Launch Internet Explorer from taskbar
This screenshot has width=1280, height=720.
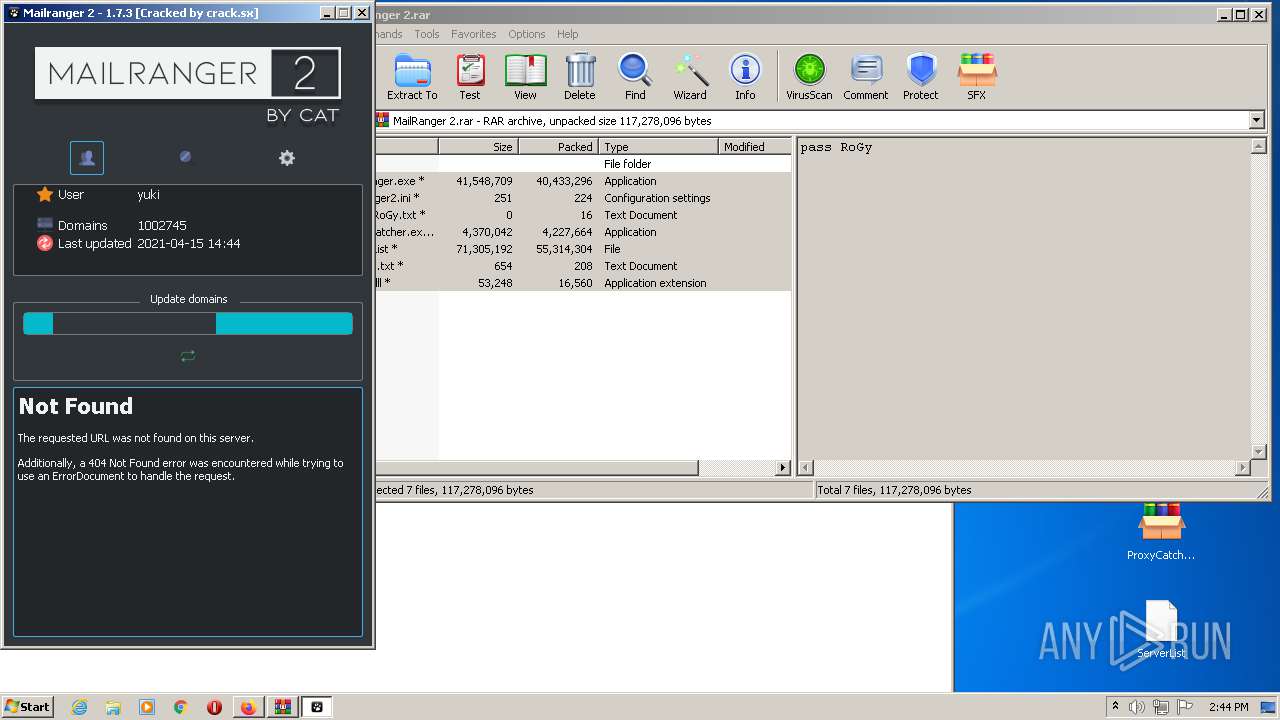79,707
